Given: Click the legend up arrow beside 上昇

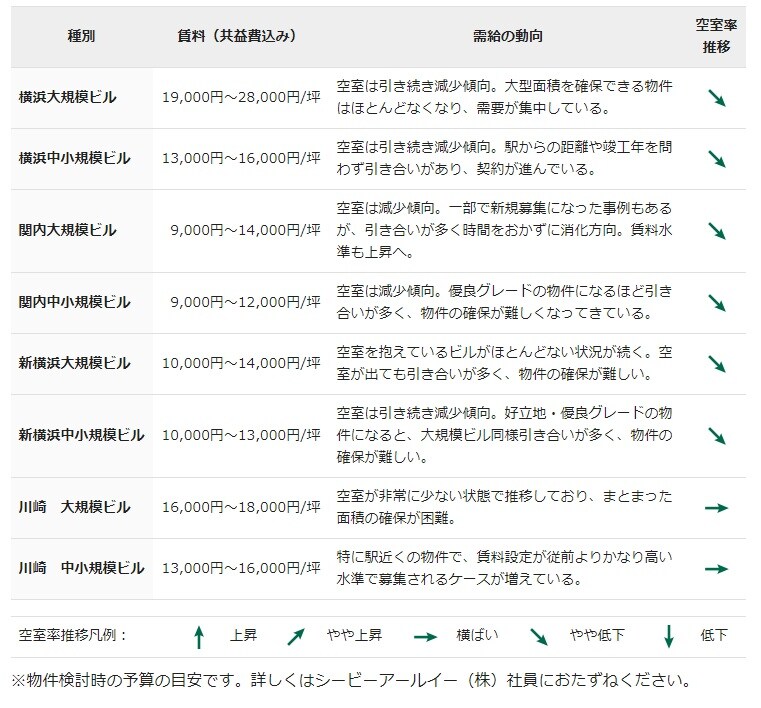Looking at the screenshot, I should click(199, 636).
